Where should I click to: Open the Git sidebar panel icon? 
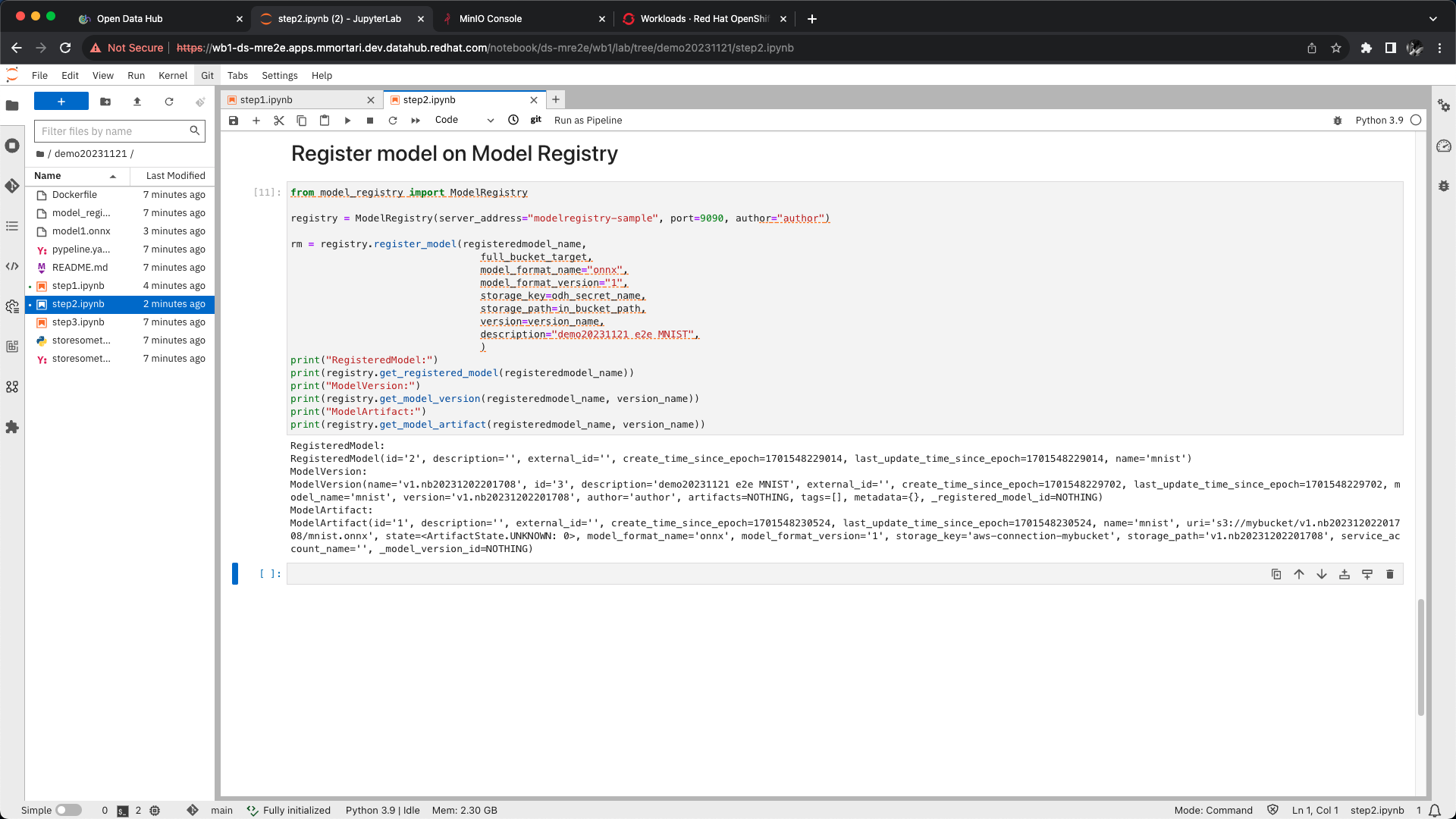(x=12, y=186)
